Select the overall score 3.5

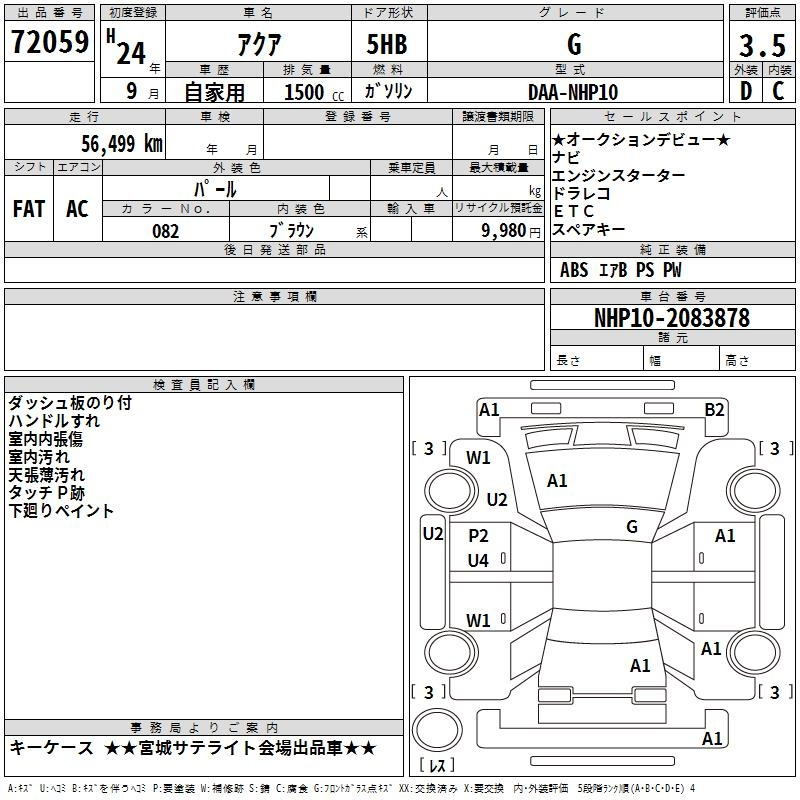point(761,45)
